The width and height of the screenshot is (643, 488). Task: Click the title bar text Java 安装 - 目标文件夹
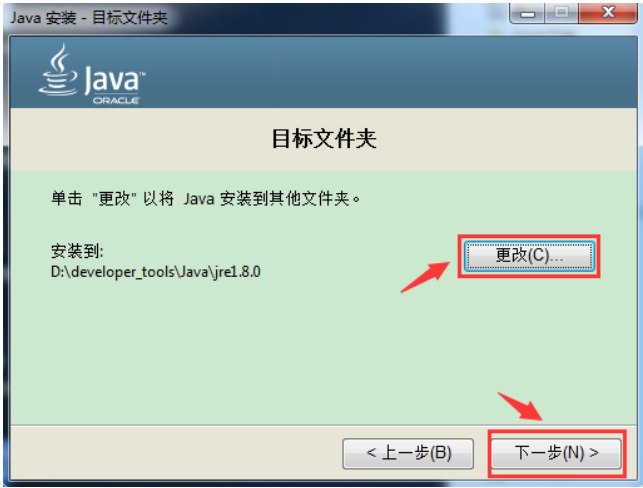click(89, 18)
